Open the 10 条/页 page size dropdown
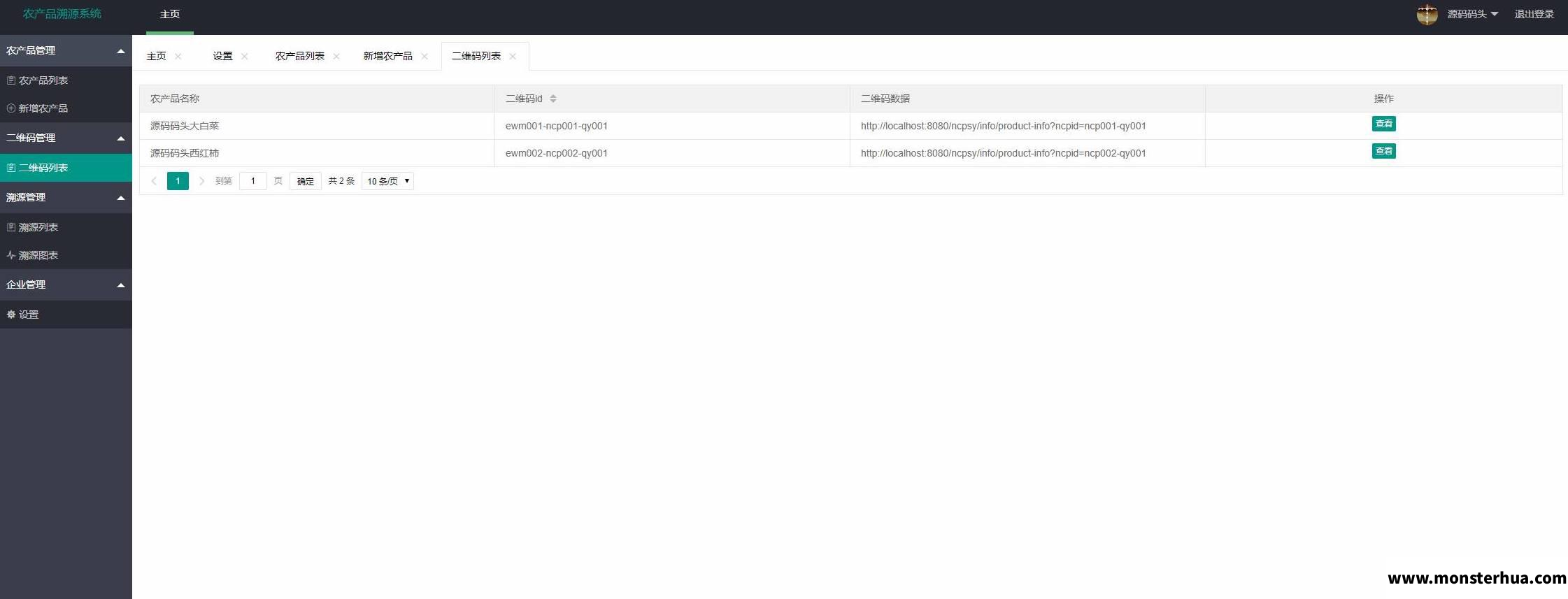The image size is (1568, 599). 388,181
